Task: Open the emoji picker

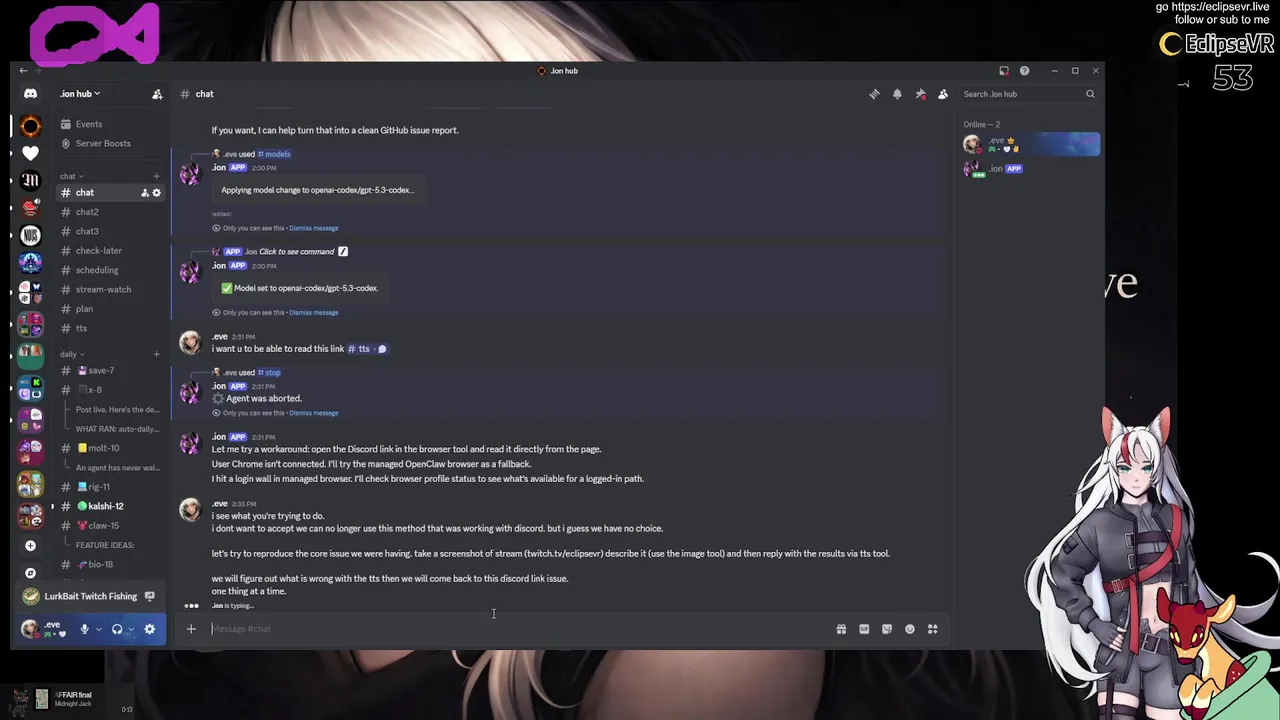Action: tap(910, 629)
